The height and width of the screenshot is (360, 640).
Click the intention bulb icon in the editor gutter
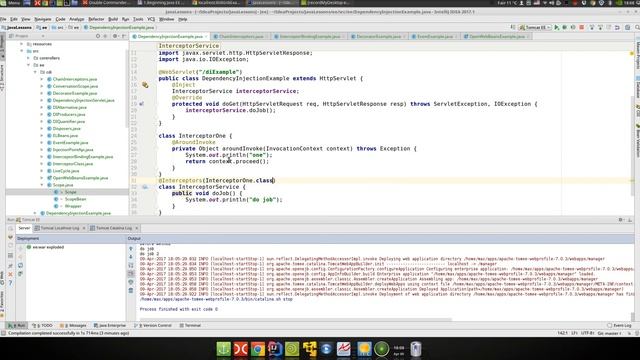pyautogui.click(x=145, y=85)
